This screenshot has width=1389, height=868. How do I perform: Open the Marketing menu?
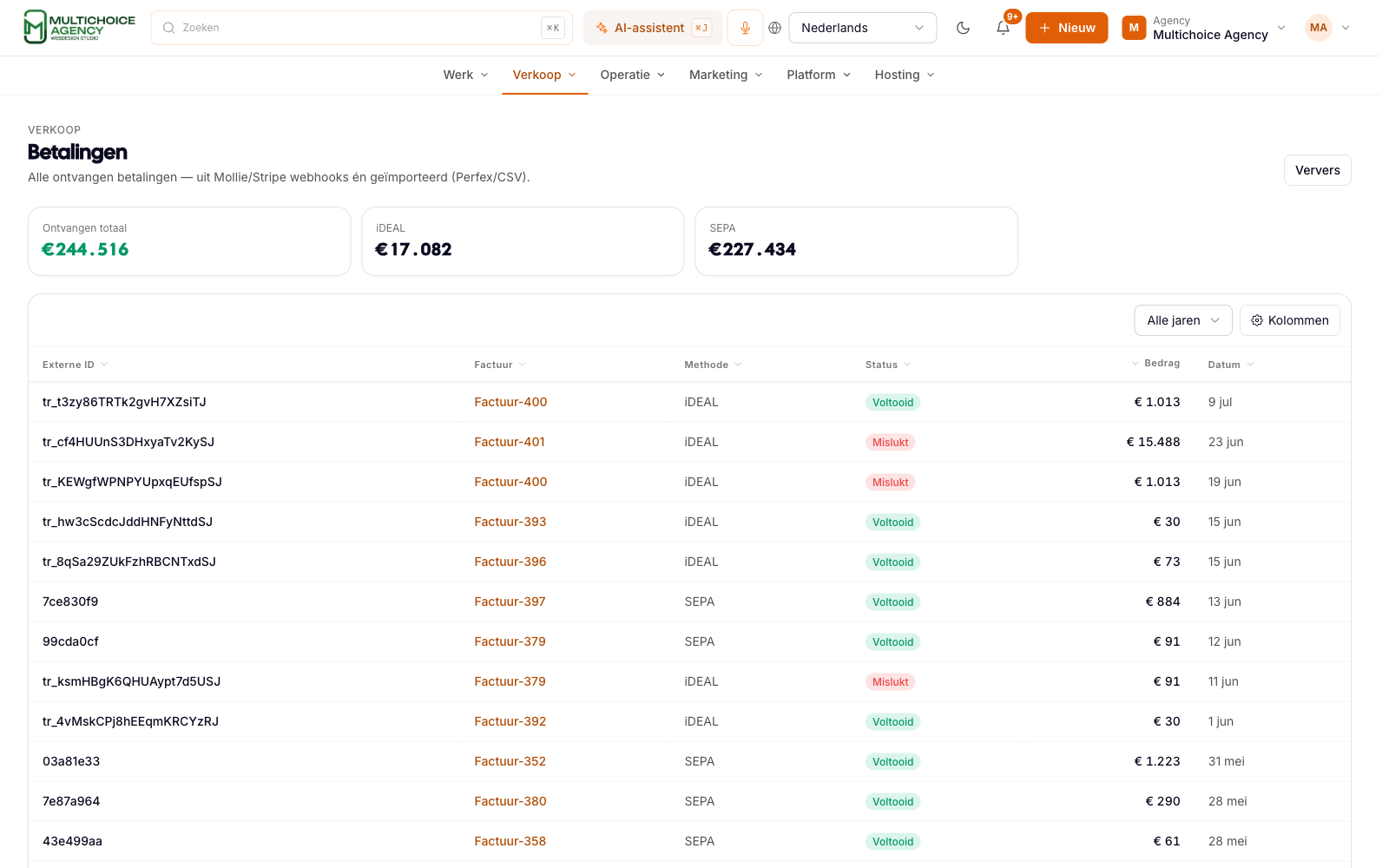pos(726,75)
